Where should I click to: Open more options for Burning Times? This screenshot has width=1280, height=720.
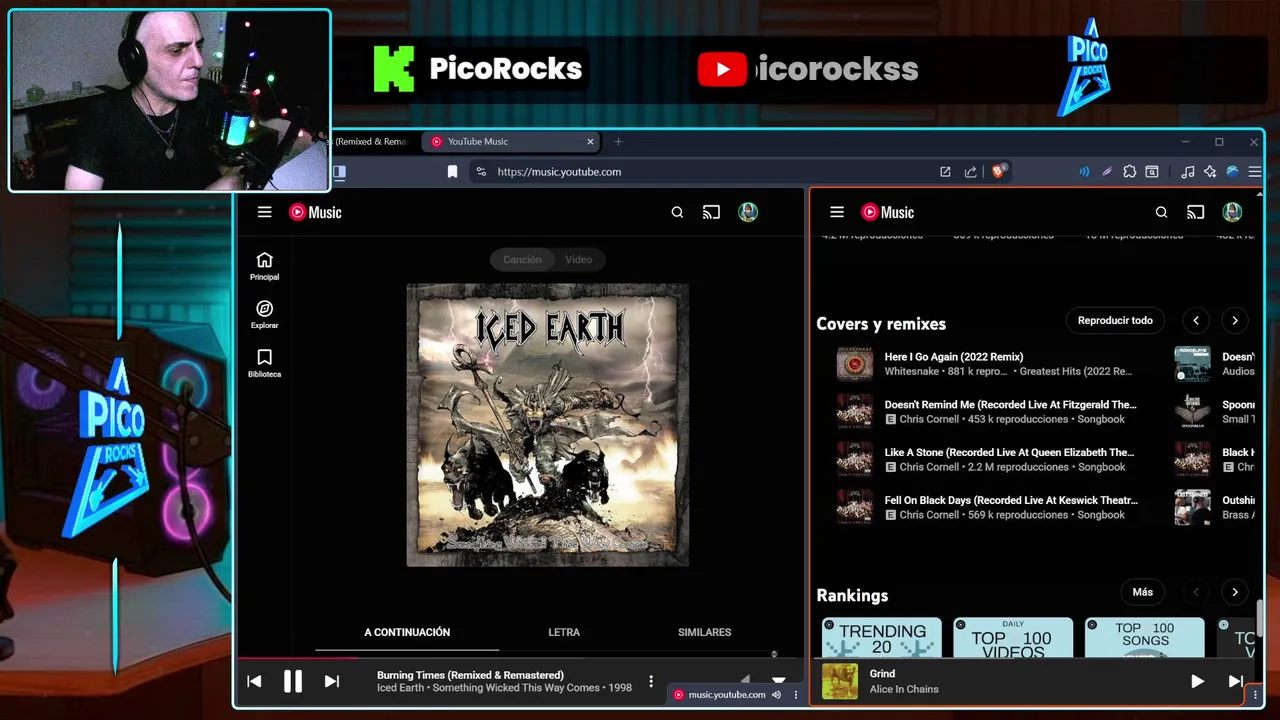(x=651, y=682)
